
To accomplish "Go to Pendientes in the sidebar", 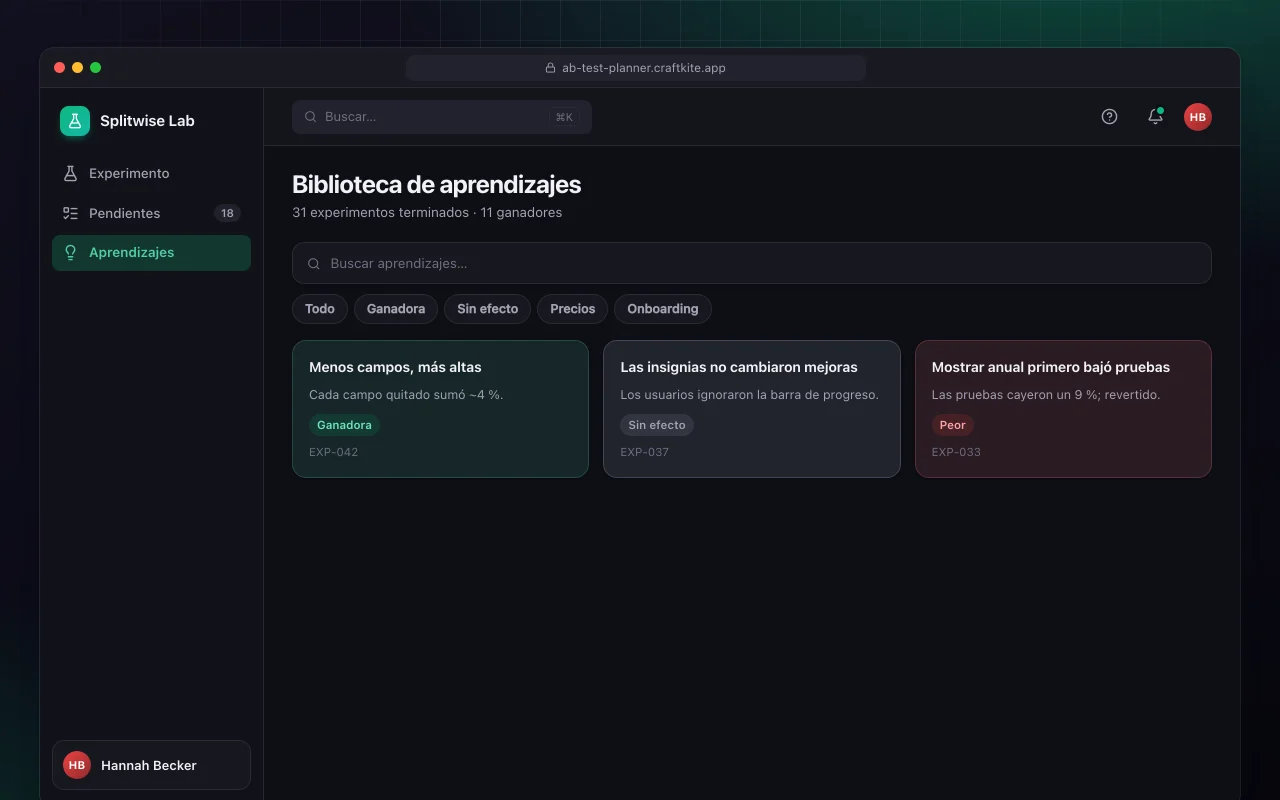I will (151, 213).
